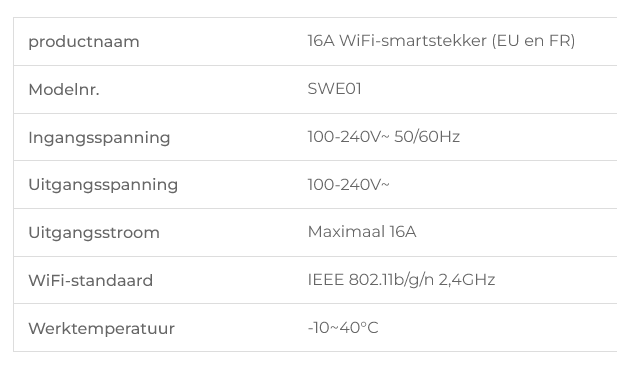The image size is (617, 387).
Task: Click the Uitgangsstroom label
Action: (x=94, y=233)
